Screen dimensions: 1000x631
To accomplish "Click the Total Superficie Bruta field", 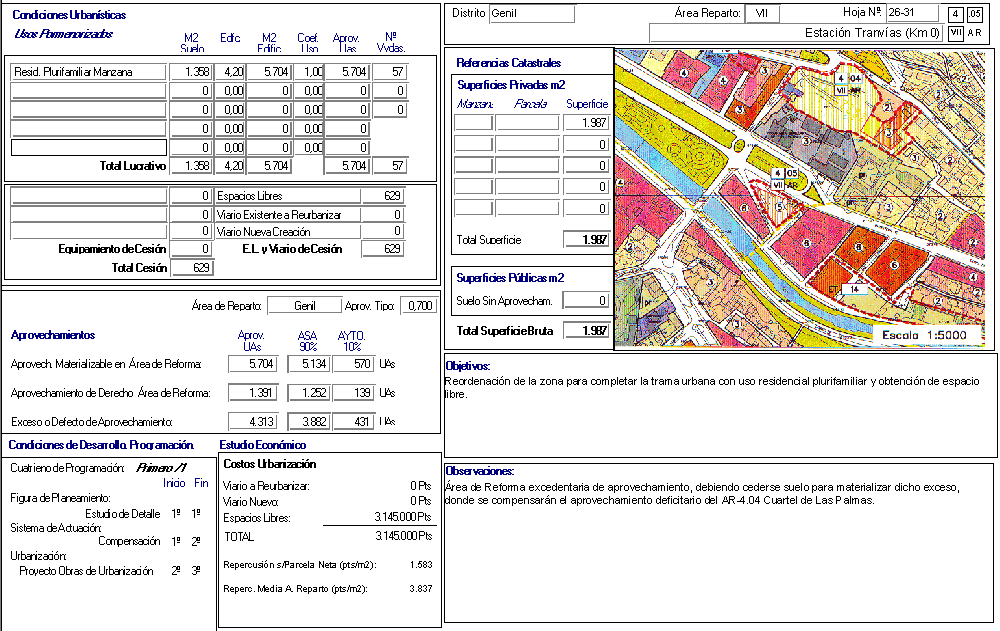I will [x=586, y=331].
